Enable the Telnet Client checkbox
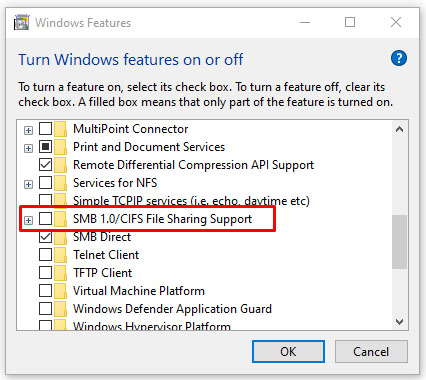 click(x=45, y=255)
